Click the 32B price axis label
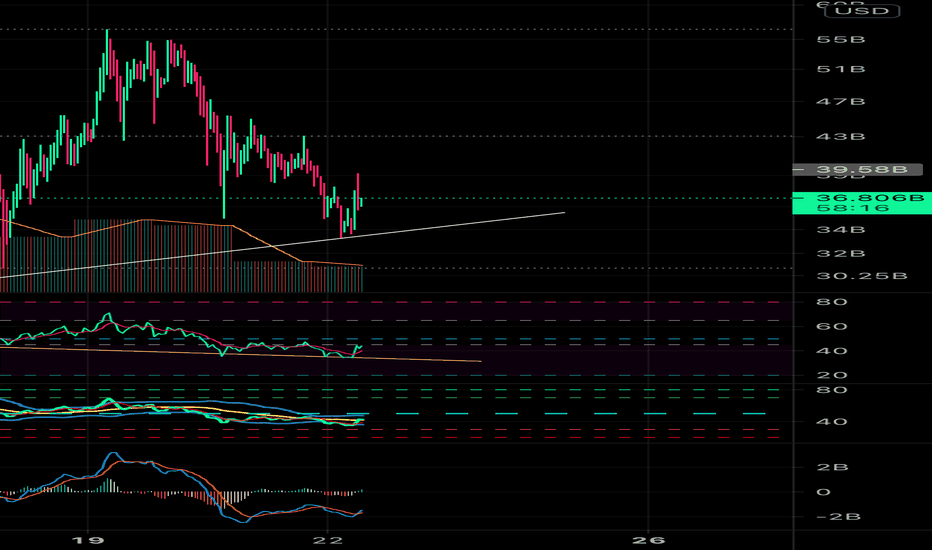 click(x=840, y=253)
